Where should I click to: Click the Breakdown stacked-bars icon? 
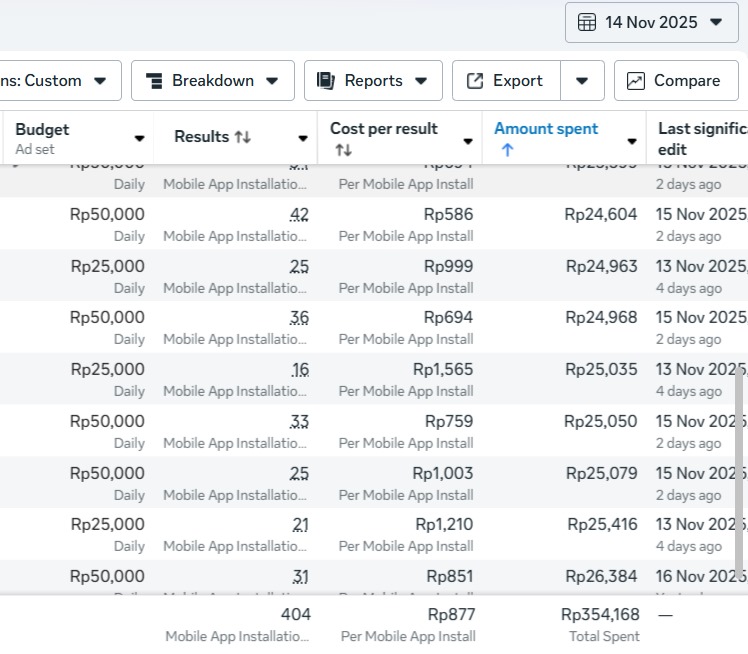pos(153,81)
